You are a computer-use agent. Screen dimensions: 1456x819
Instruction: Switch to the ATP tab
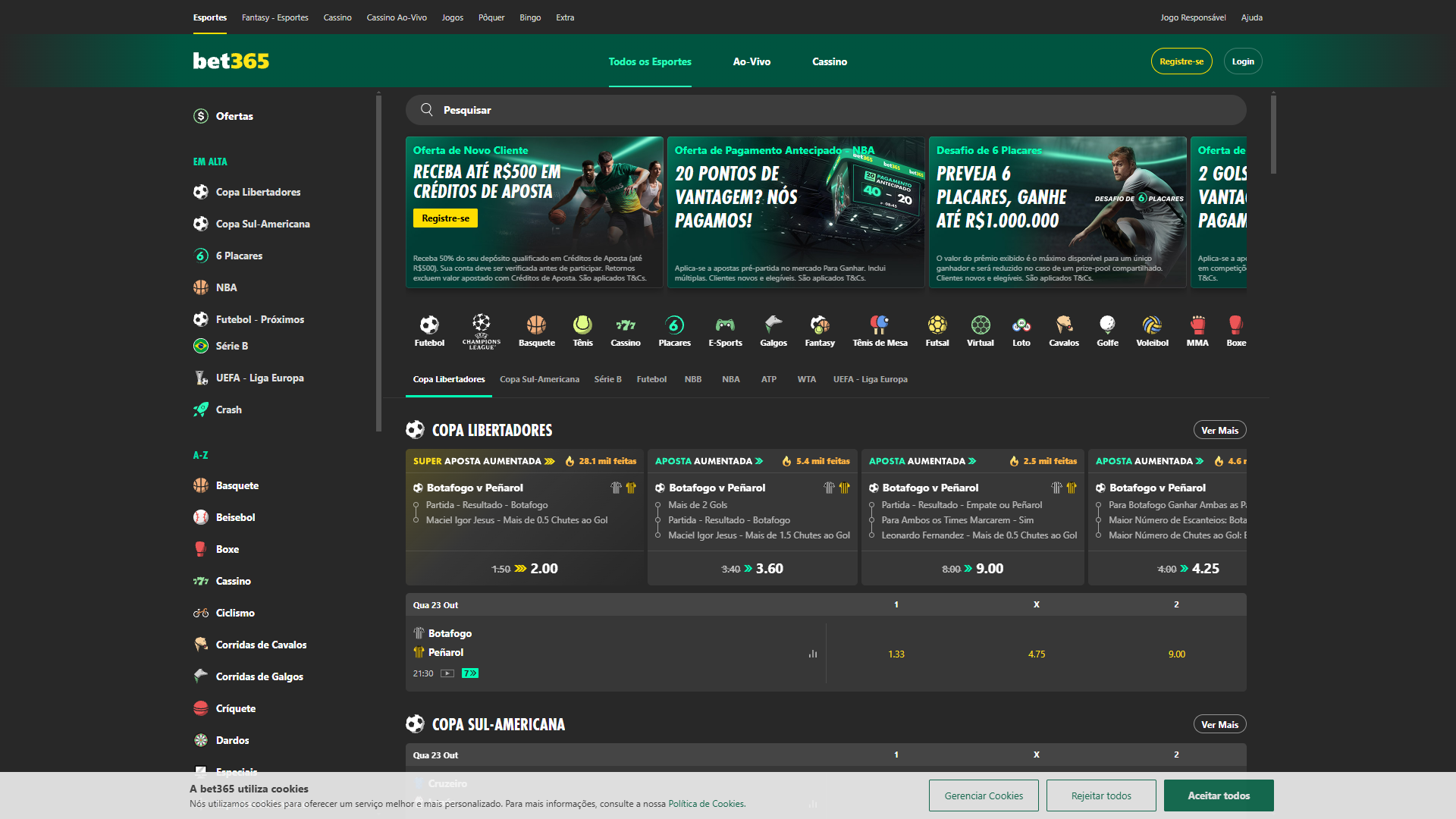[x=769, y=379]
